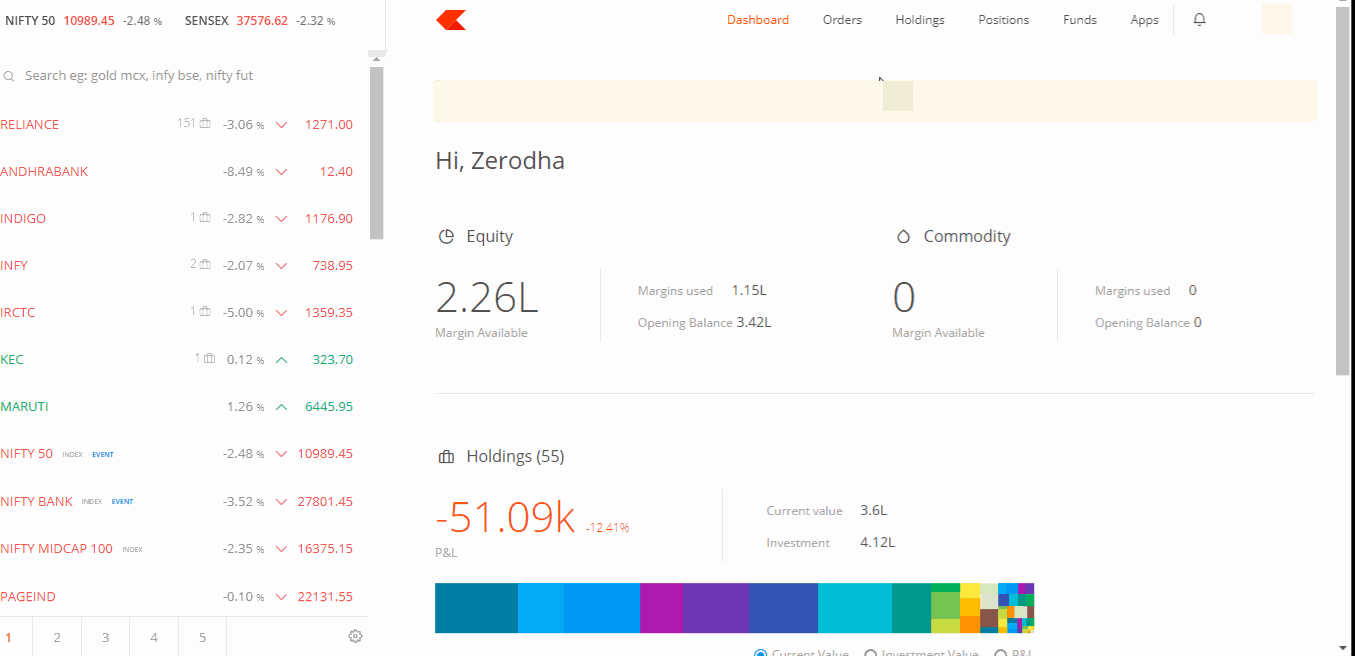Select the MARUTI instrument
This screenshot has width=1355, height=656.
(x=24, y=407)
